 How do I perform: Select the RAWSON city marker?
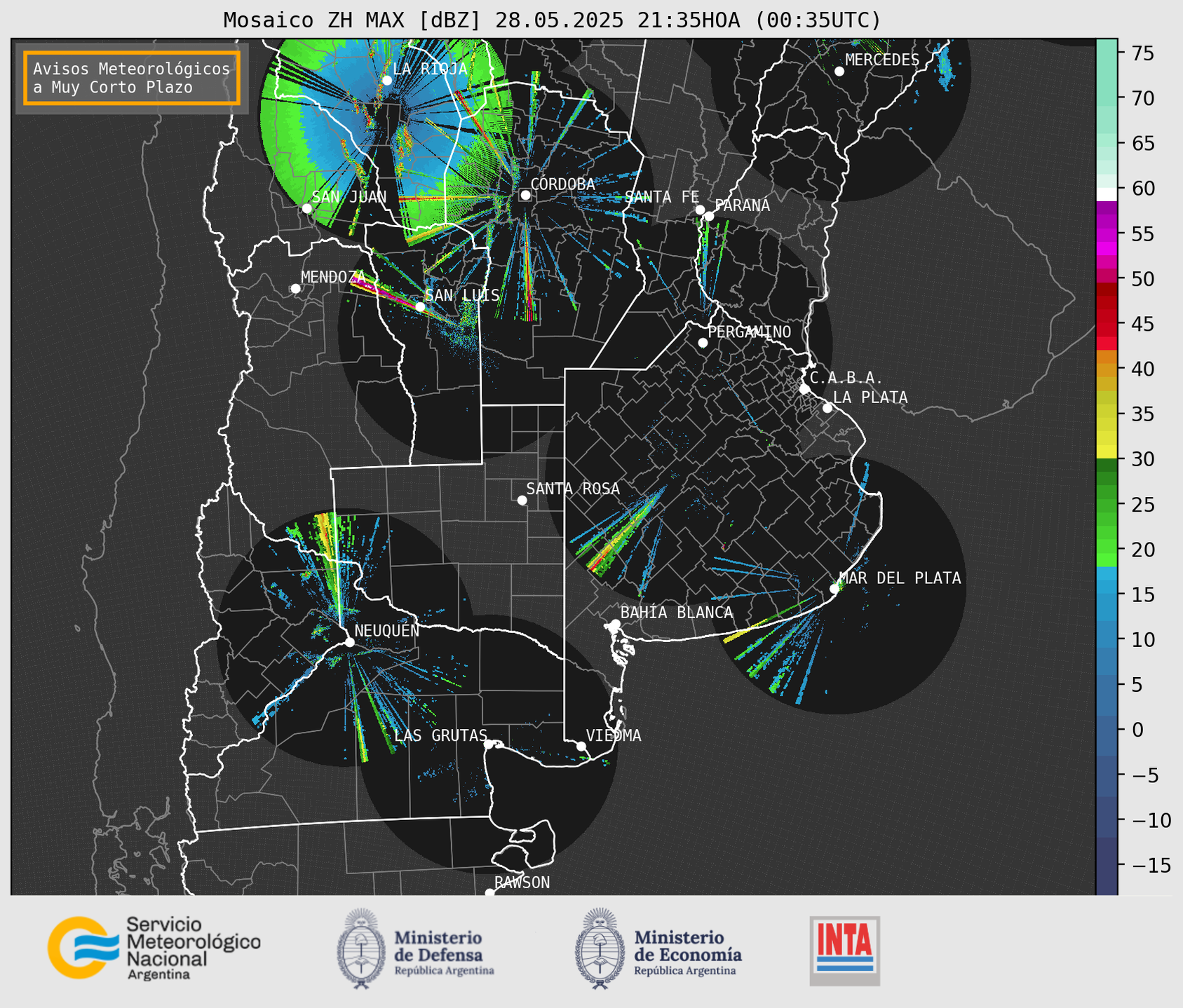489,893
